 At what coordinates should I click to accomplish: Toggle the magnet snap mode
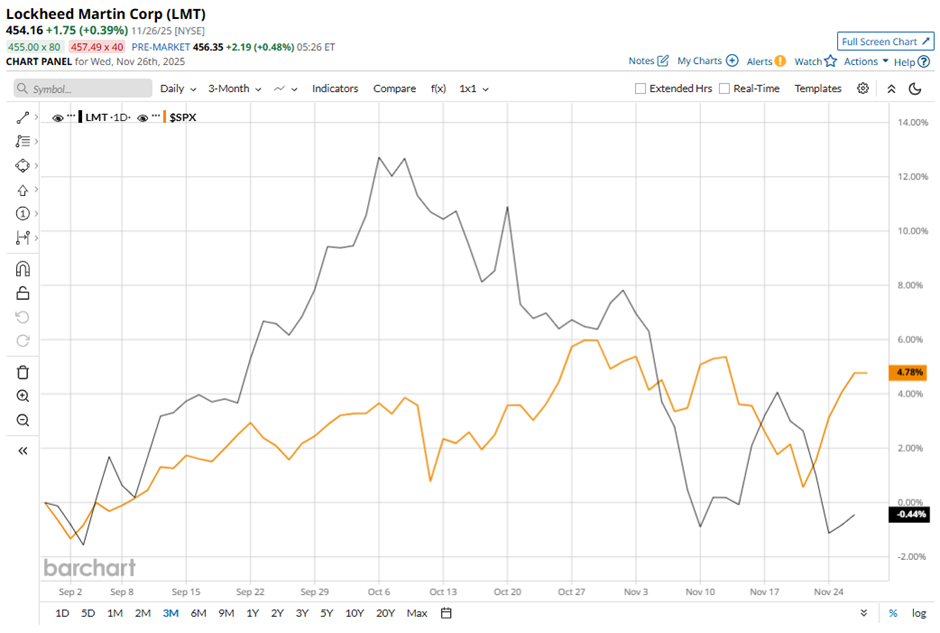[23, 269]
